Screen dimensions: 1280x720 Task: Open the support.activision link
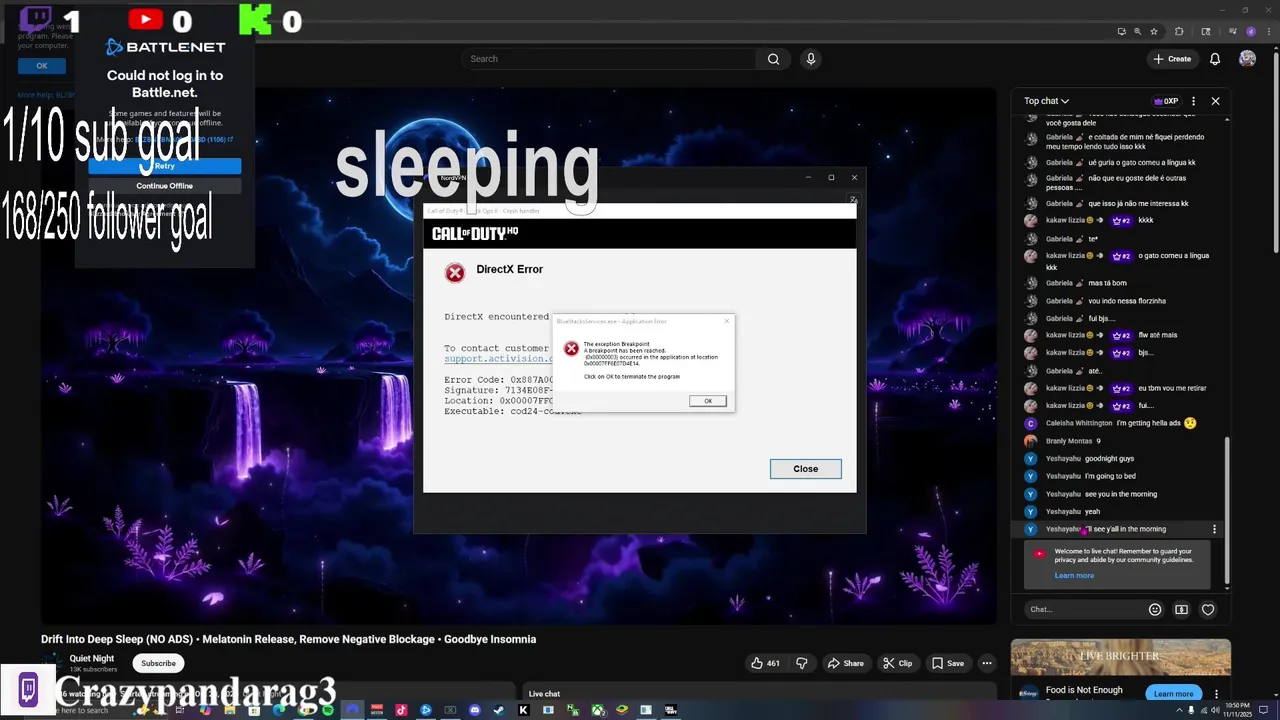[x=499, y=359]
